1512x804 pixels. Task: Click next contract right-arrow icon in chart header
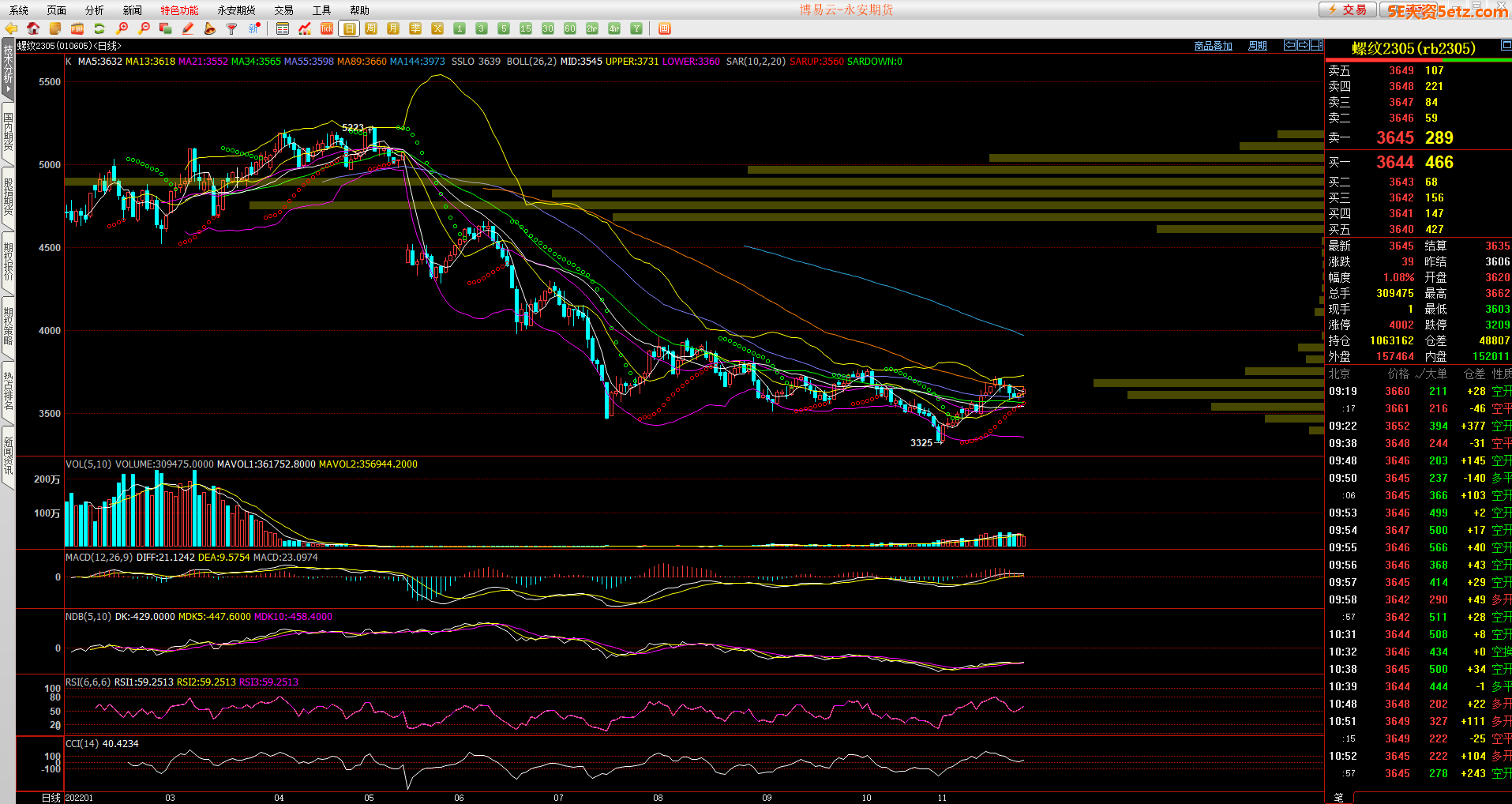(x=1304, y=45)
